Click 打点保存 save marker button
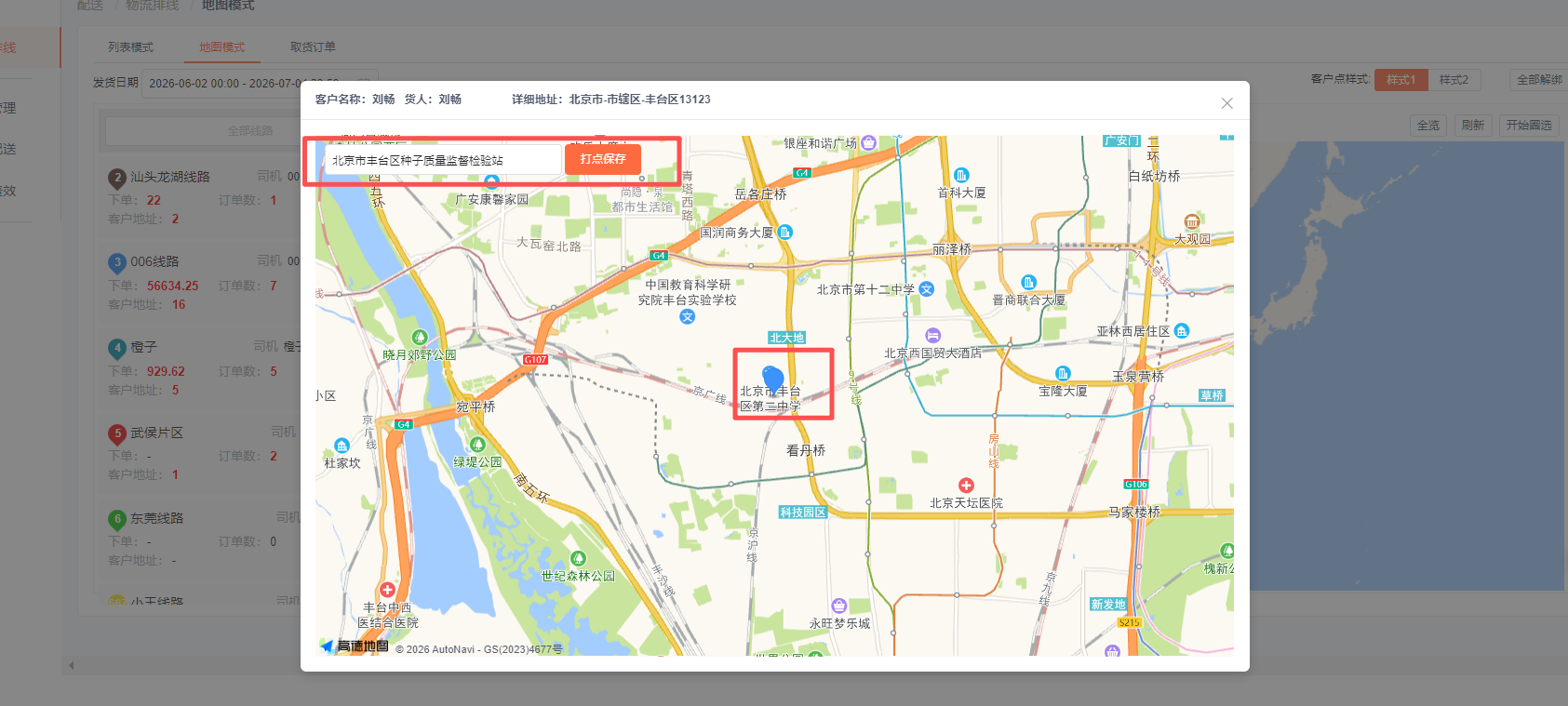This screenshot has height=706, width=1568. click(603, 159)
